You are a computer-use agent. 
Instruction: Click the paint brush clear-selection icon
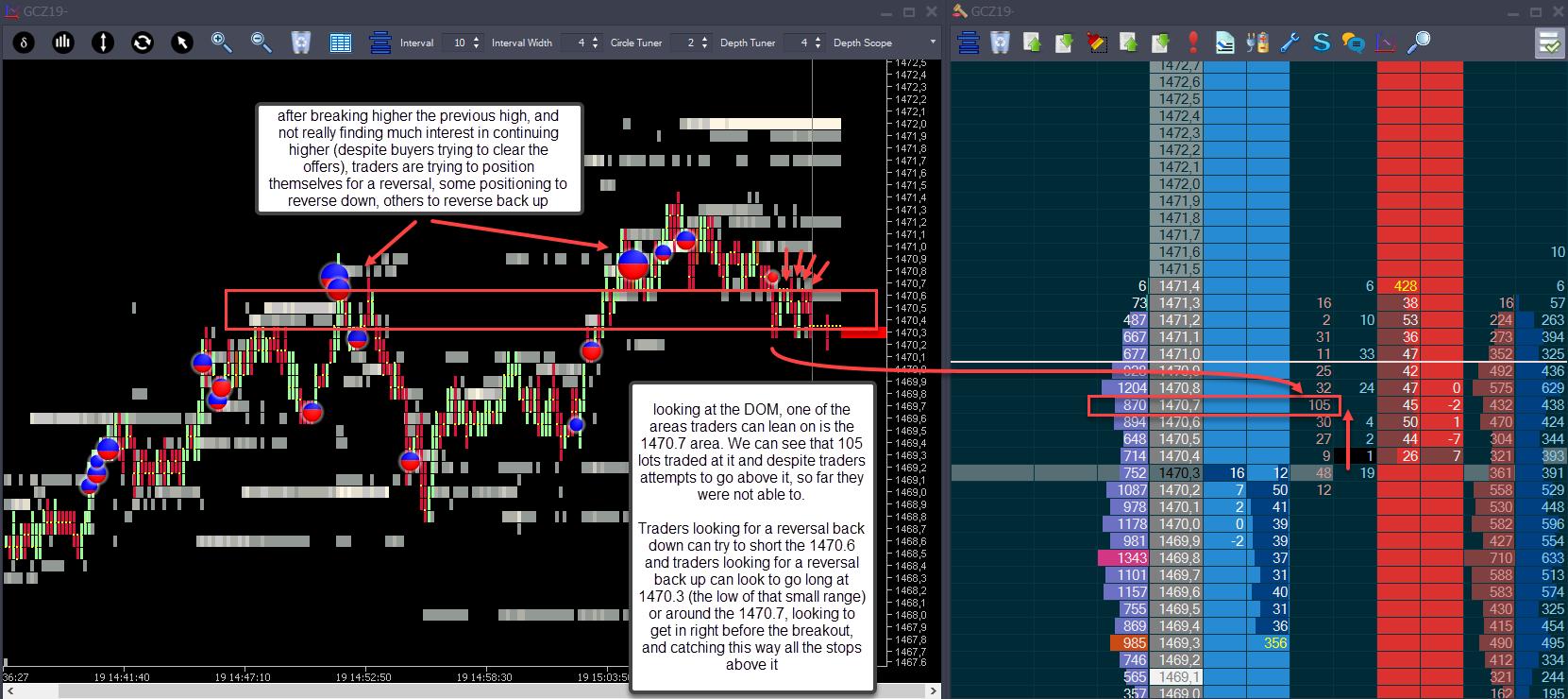point(1097,43)
